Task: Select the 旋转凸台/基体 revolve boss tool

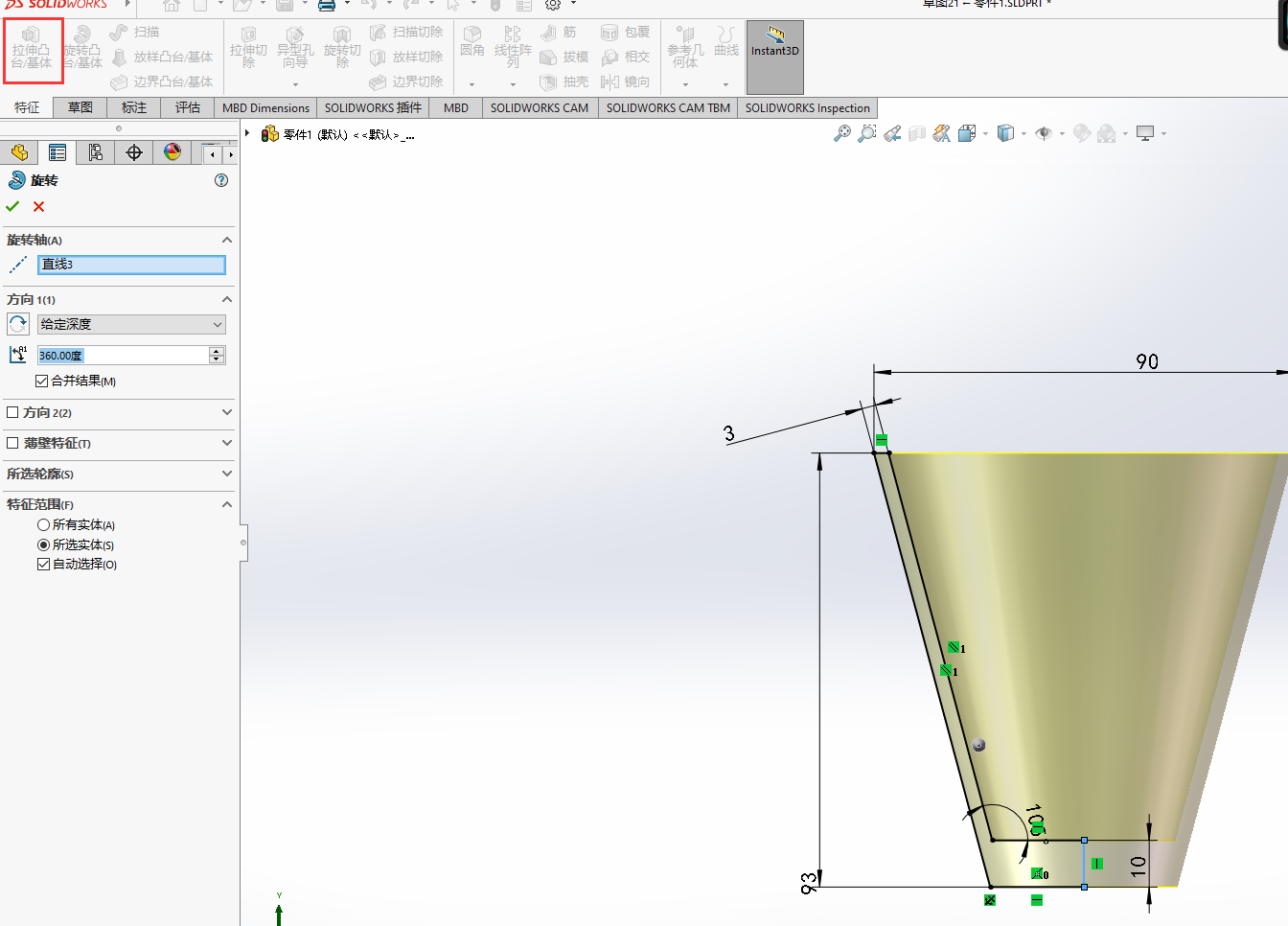Action: (82, 48)
